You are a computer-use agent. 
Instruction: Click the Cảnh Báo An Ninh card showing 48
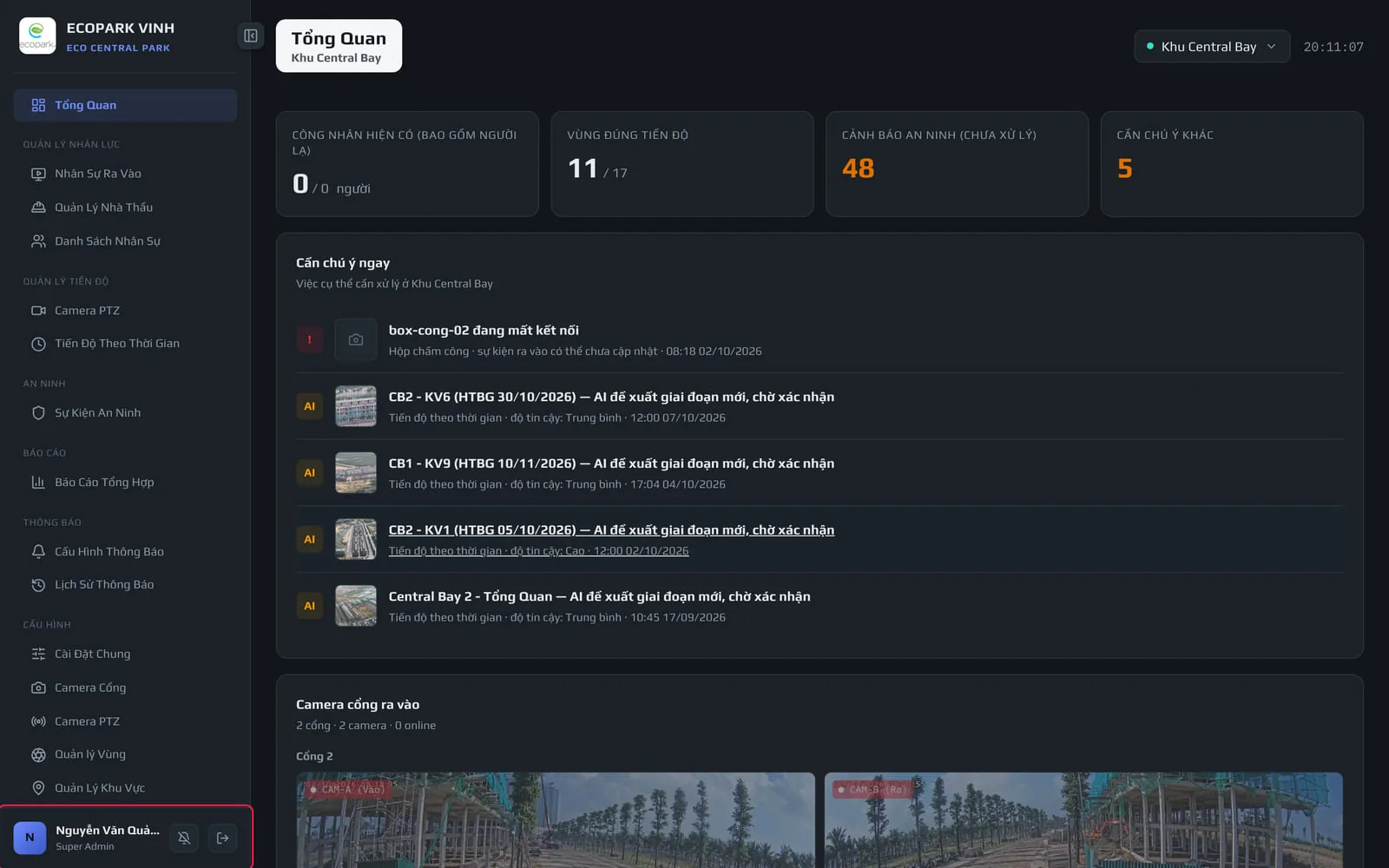coord(957,164)
